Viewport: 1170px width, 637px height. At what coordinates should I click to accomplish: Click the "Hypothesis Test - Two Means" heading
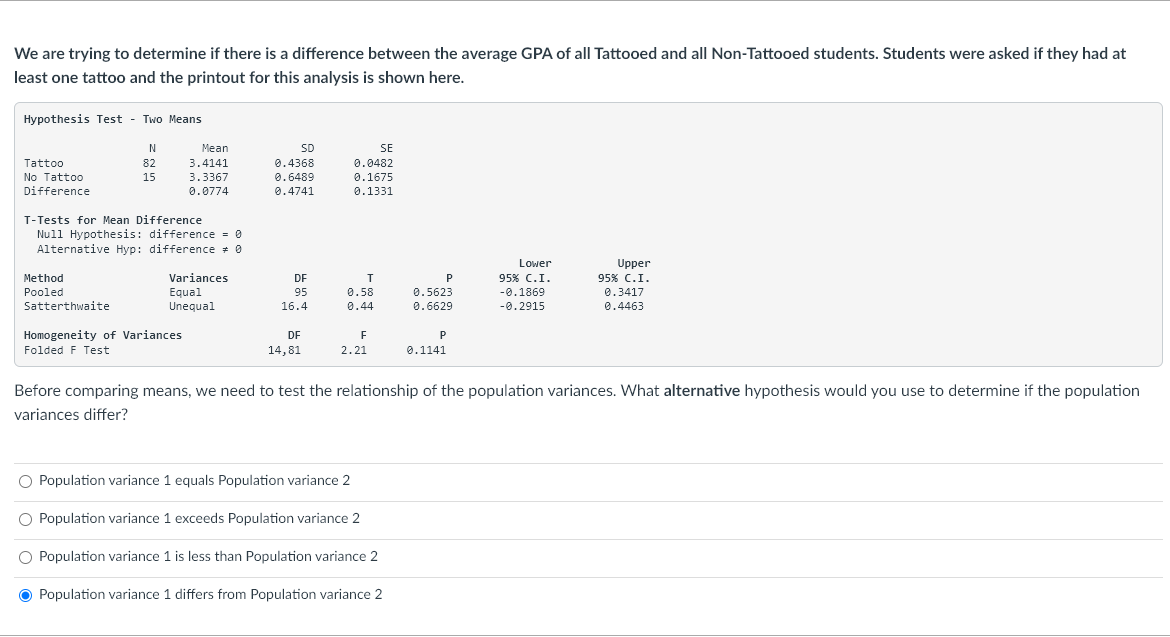click(112, 119)
